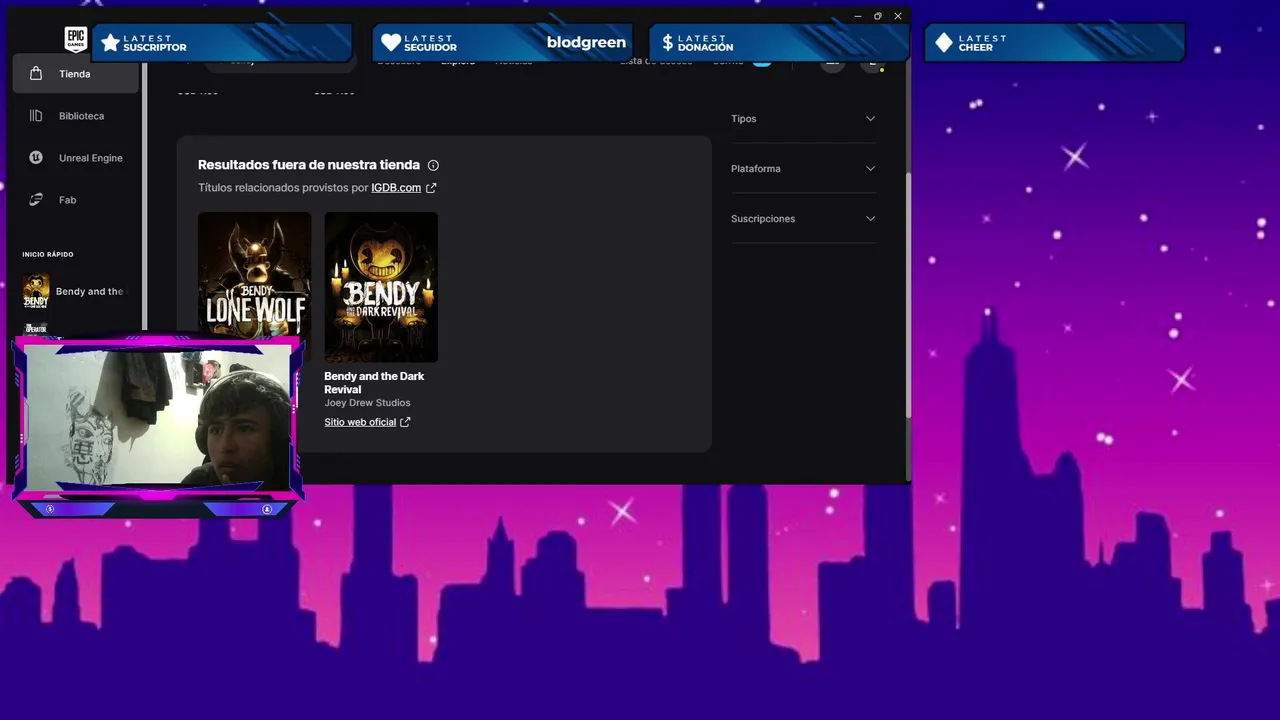Click the Latest Cheer overlay banner
Viewport: 1280px width, 720px height.
click(x=1055, y=43)
